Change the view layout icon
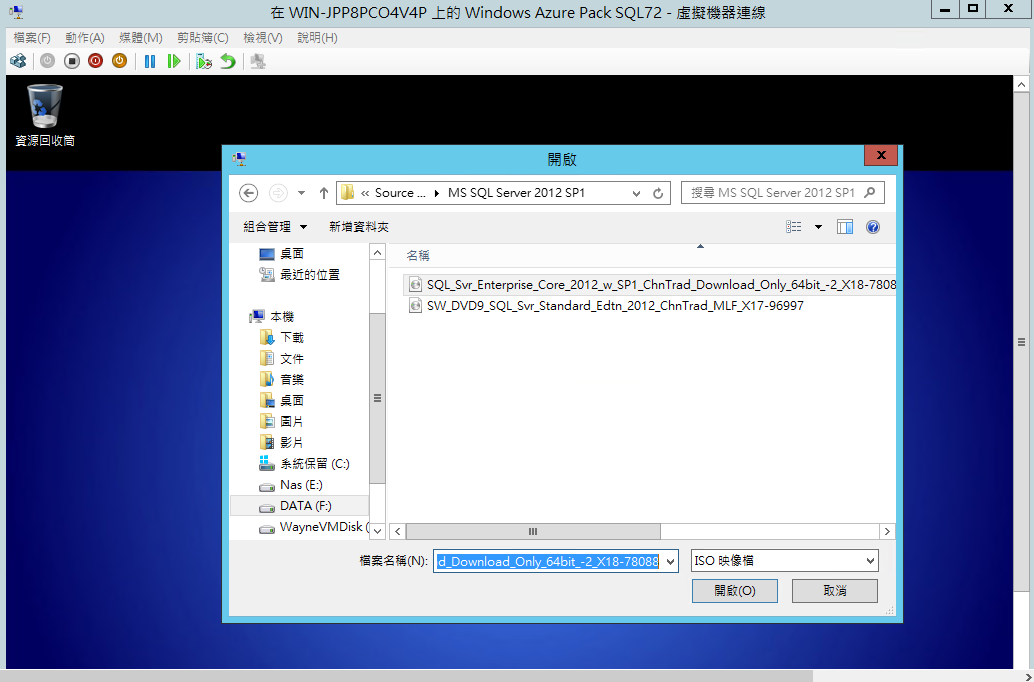Screen dimensions: 1034x682 (794, 227)
